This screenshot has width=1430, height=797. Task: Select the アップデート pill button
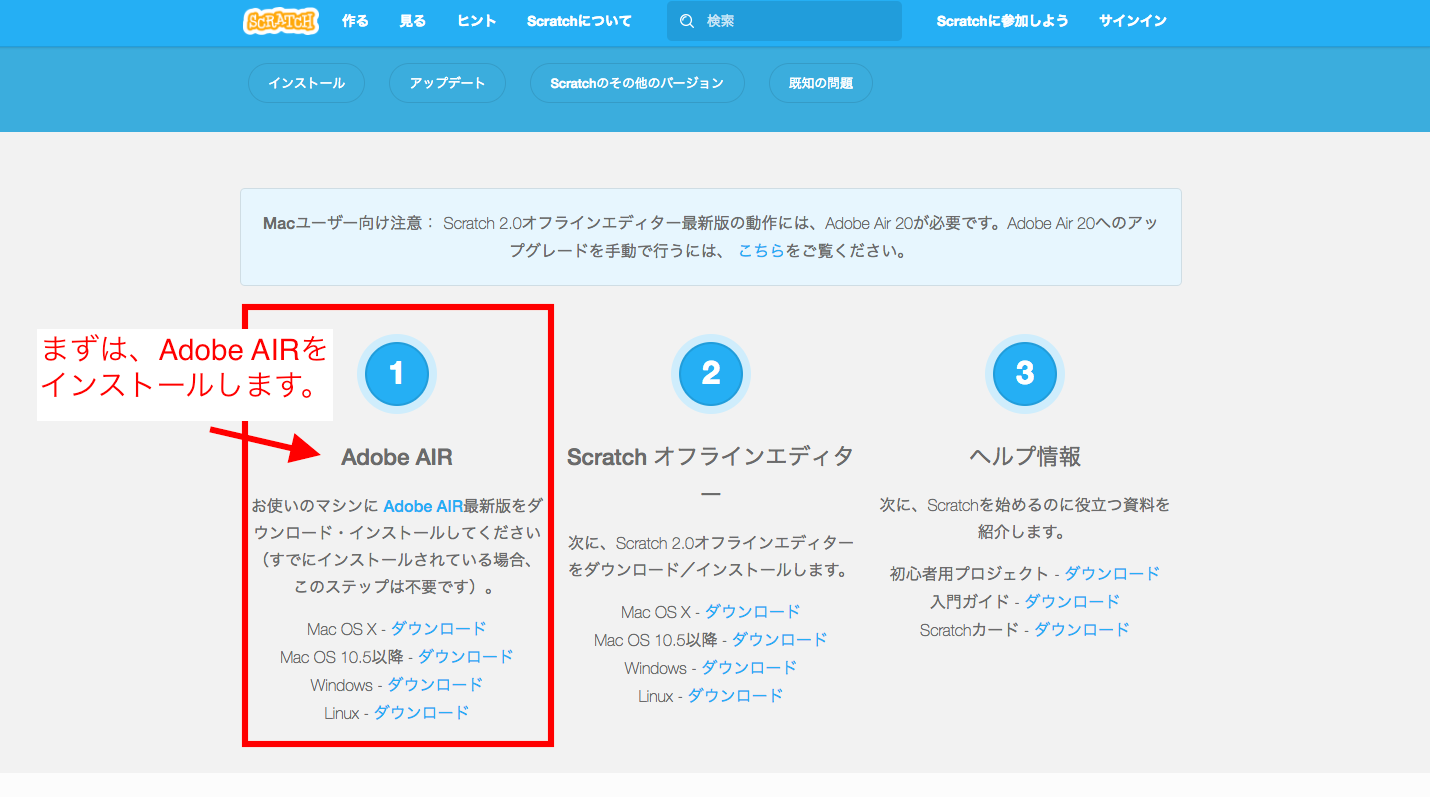coord(447,83)
